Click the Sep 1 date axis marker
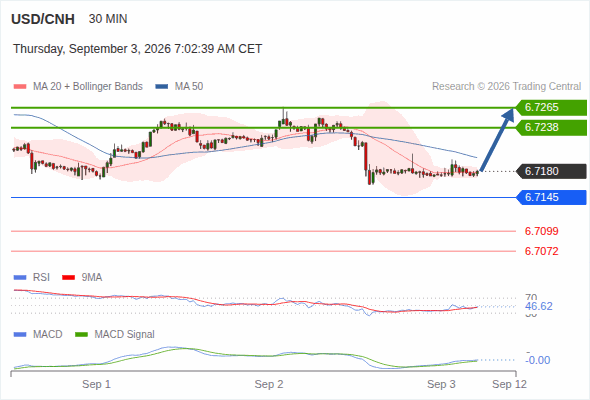This screenshot has height=400, width=590. point(96,384)
